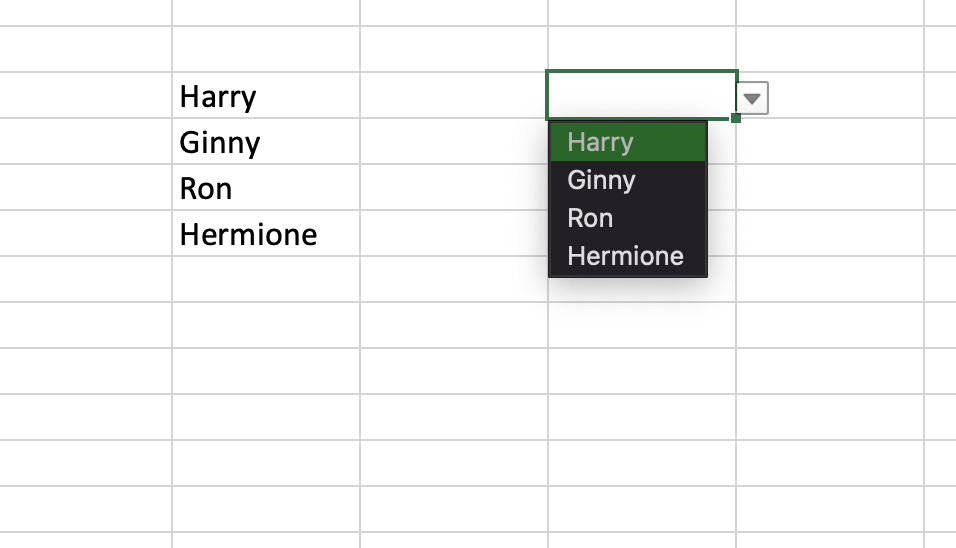The image size is (956, 548).
Task: Select the empty cell right of Ginny
Action: [x=454, y=141]
